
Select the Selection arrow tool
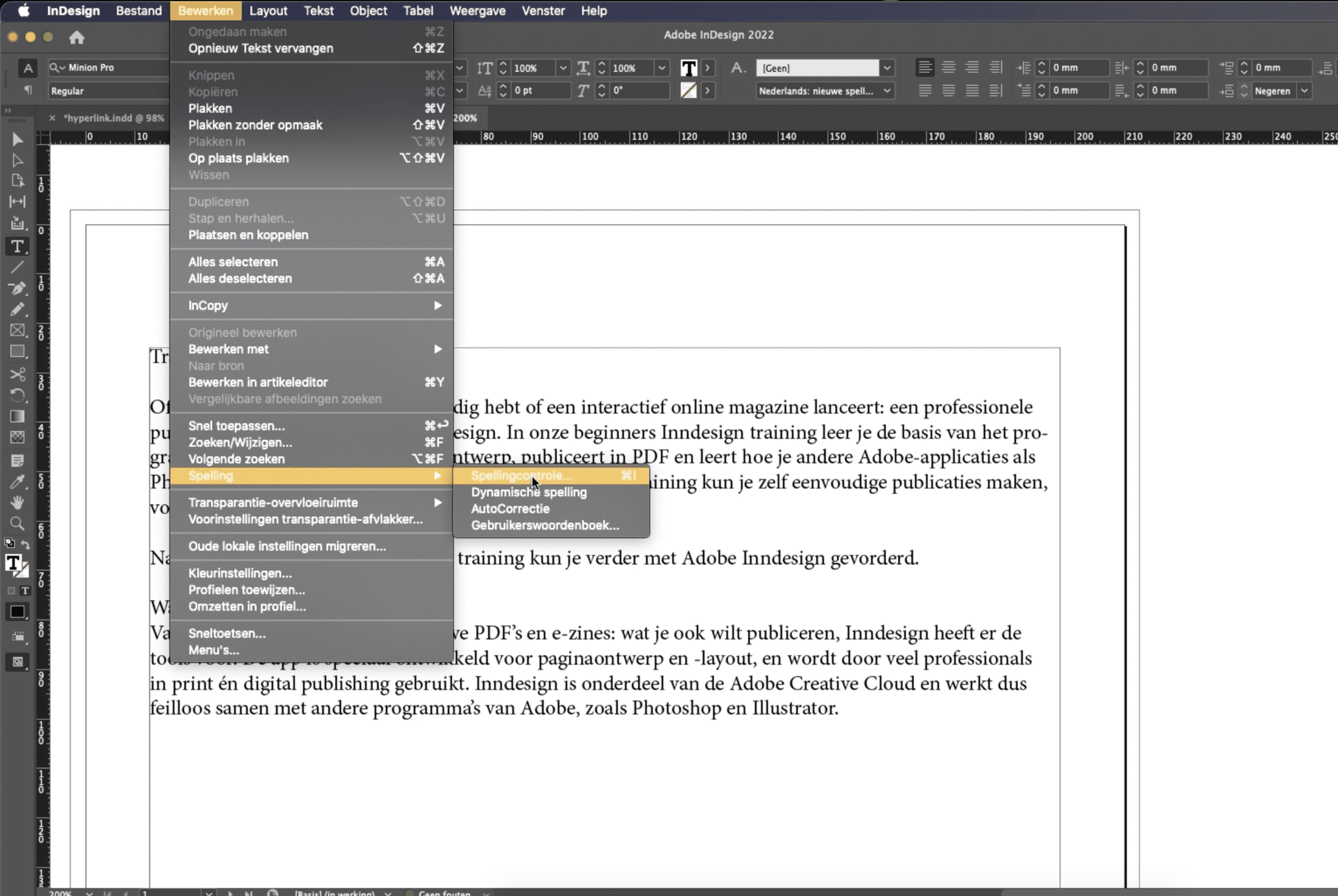pos(17,139)
